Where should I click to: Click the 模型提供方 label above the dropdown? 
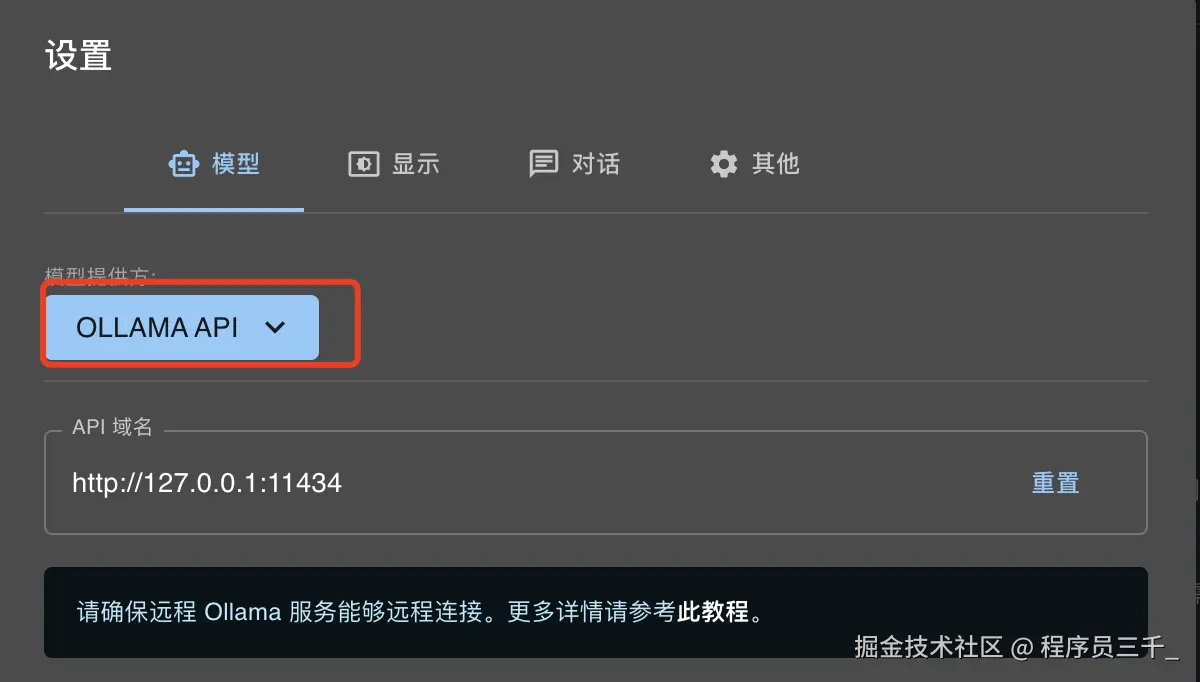pyautogui.click(x=100, y=274)
